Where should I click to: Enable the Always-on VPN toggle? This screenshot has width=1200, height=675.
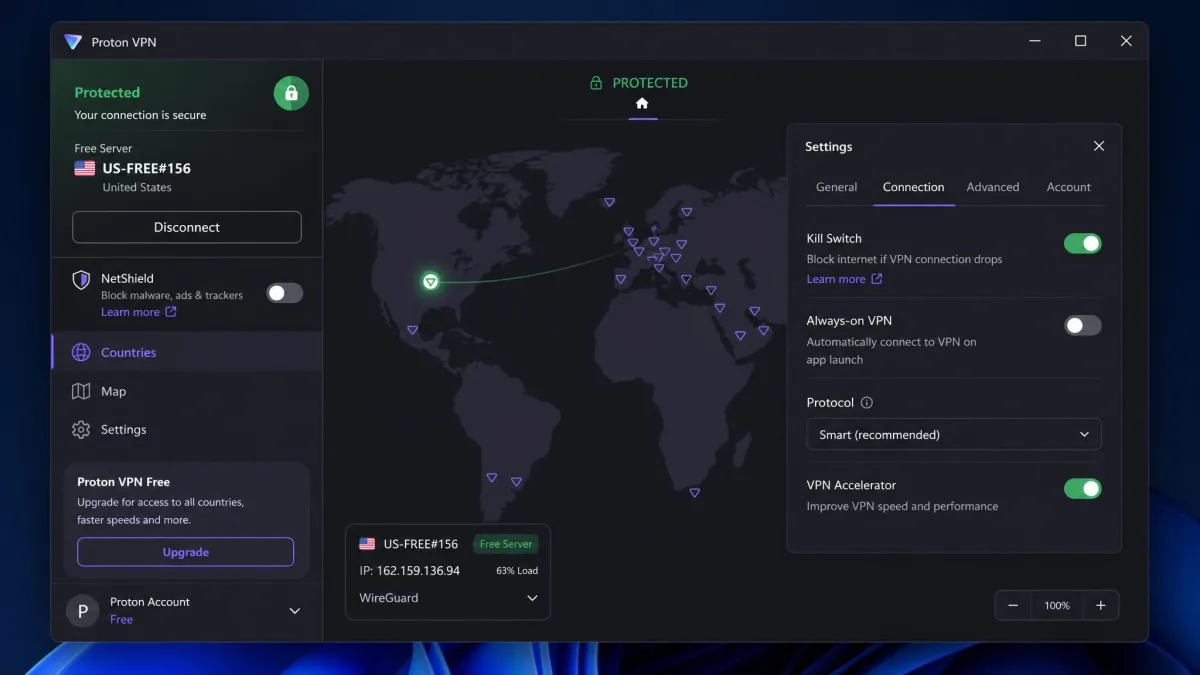pos(1082,325)
